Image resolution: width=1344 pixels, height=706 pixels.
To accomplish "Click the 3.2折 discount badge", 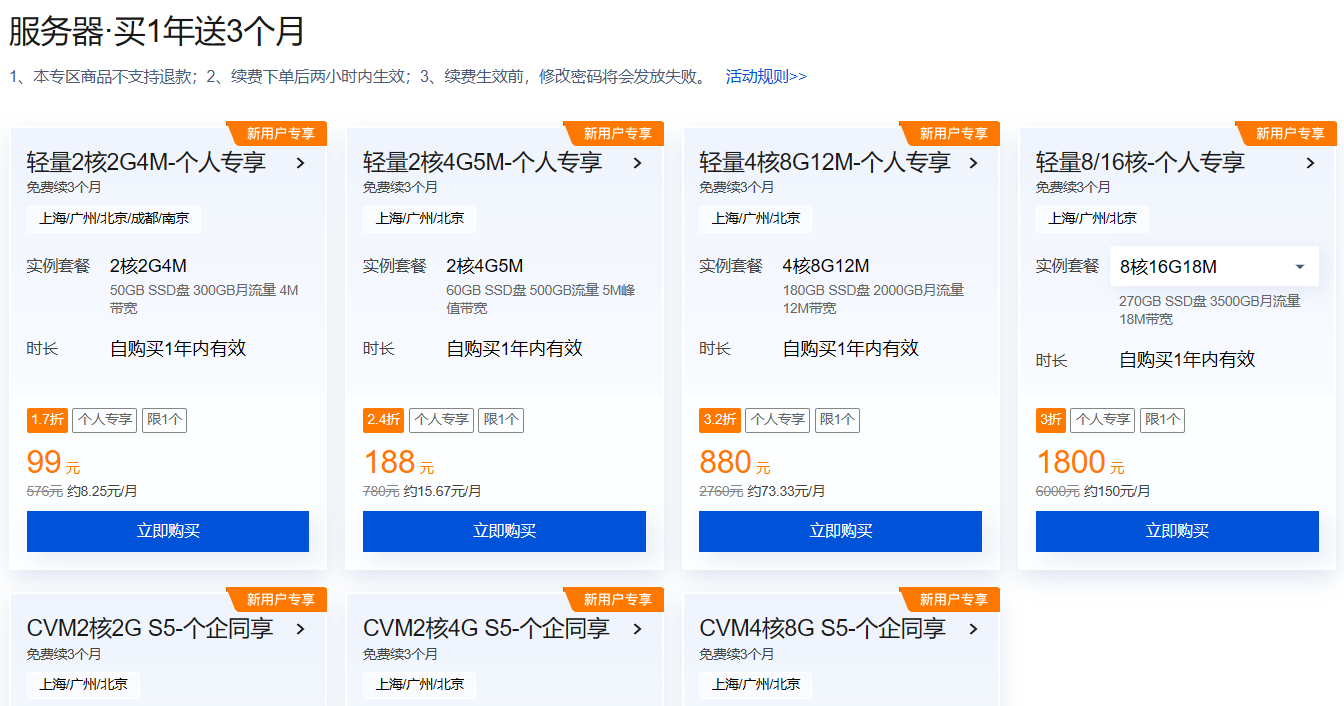I will pos(719,420).
